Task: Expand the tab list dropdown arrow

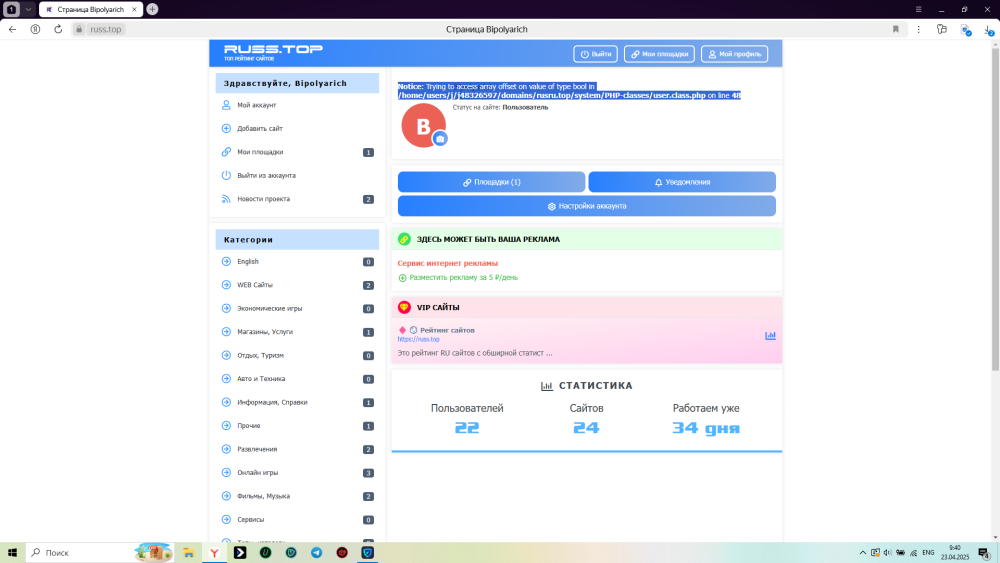Action: 27,9
